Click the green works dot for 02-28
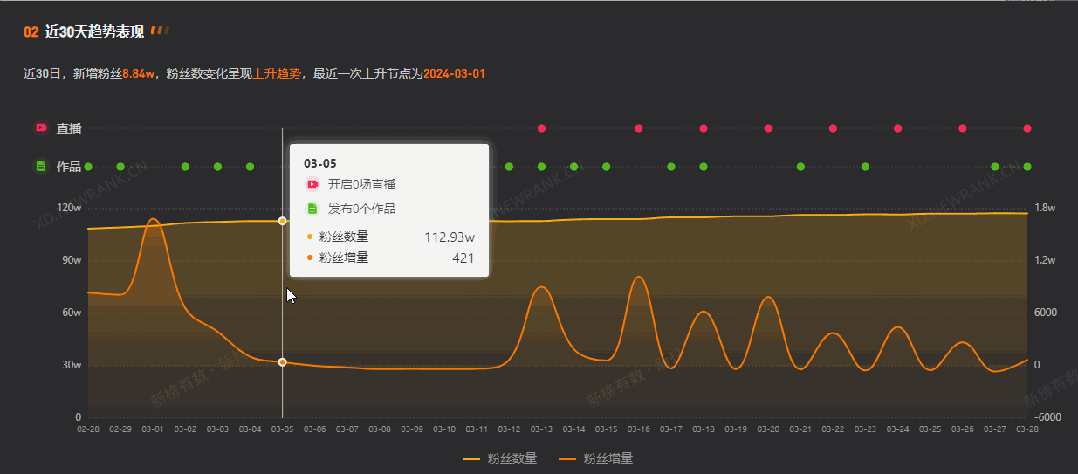Screen dimensions: 1078x474 pyautogui.click(x=88, y=166)
